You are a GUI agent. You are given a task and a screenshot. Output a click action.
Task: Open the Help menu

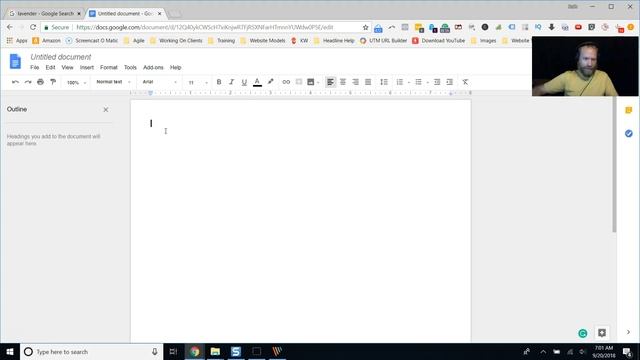point(176,67)
